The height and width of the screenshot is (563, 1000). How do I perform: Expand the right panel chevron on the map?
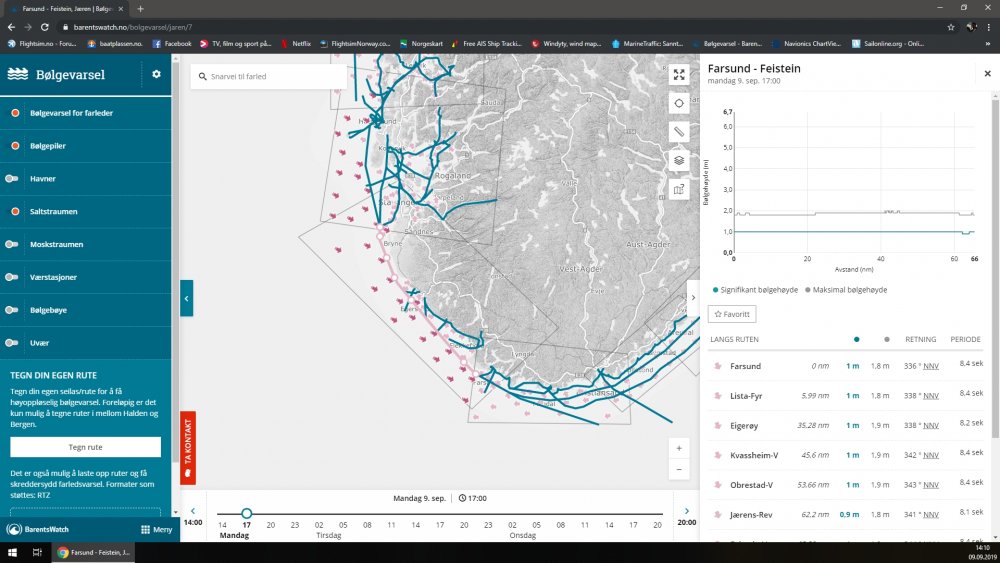(693, 298)
